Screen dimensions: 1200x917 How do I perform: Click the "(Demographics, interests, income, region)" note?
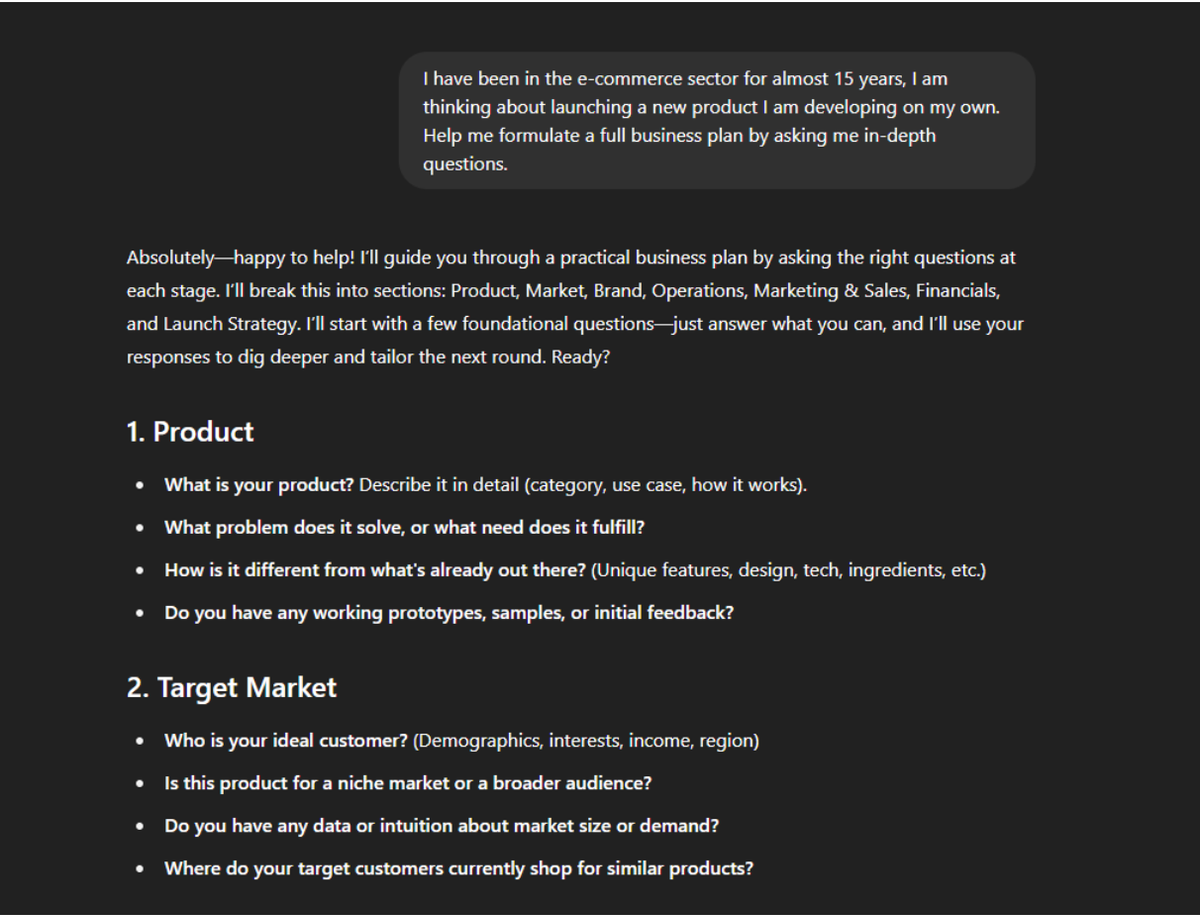click(586, 741)
